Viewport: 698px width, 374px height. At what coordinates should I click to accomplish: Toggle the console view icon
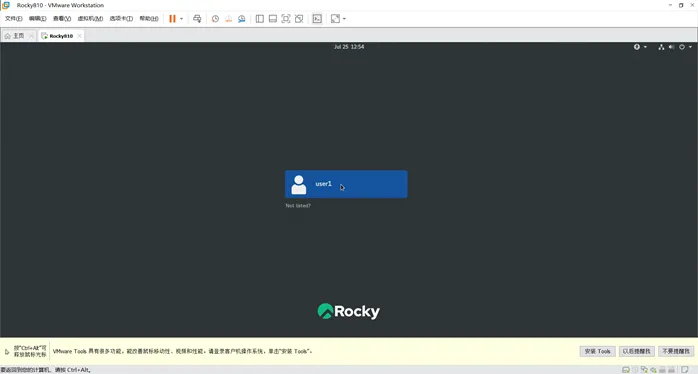point(317,19)
